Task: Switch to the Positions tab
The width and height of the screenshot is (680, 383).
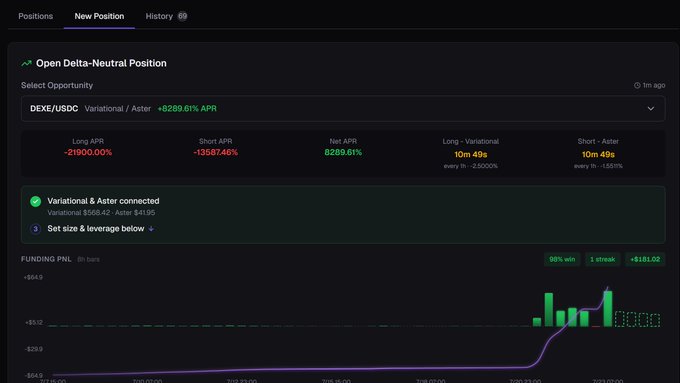Action: point(36,16)
